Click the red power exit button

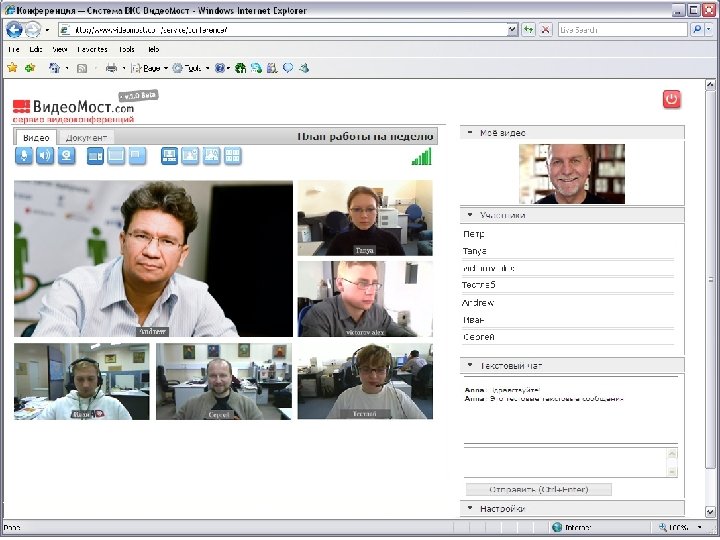tap(671, 99)
